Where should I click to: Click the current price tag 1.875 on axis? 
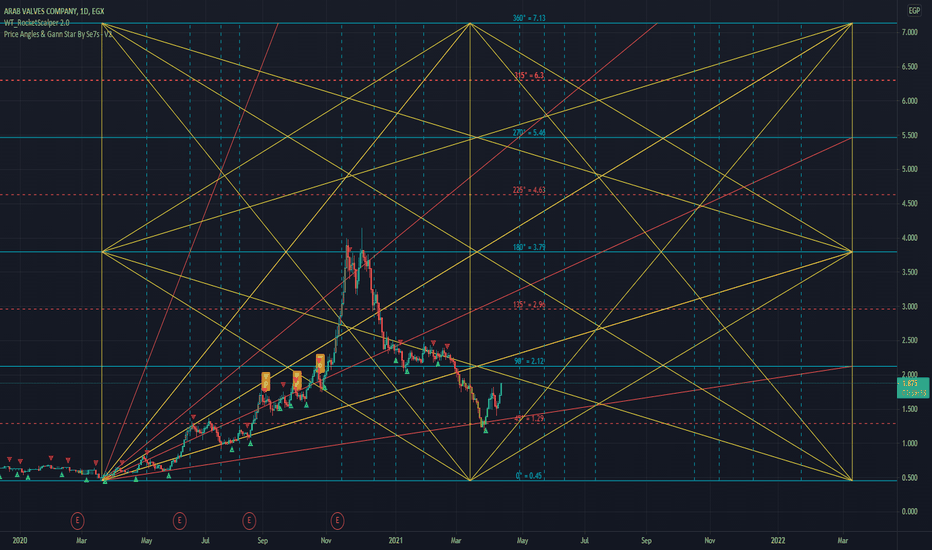point(912,388)
